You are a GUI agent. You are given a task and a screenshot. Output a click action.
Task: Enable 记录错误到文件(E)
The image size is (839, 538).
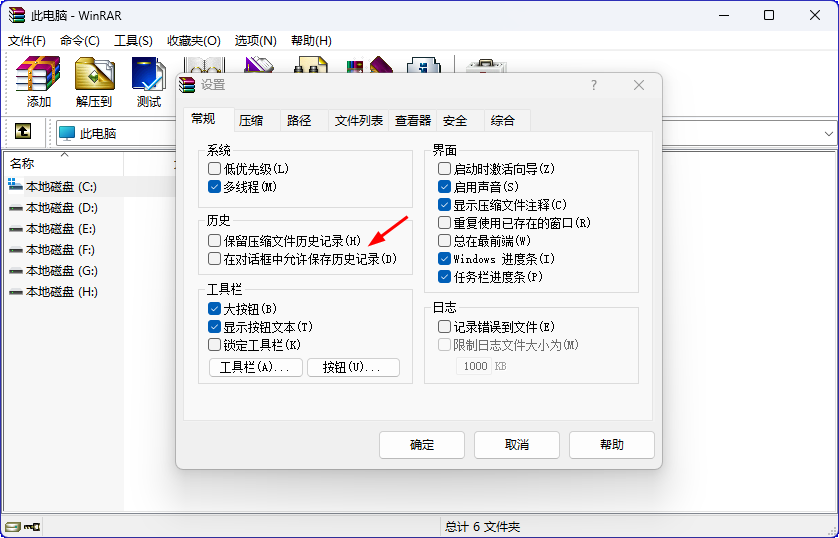coord(444,327)
